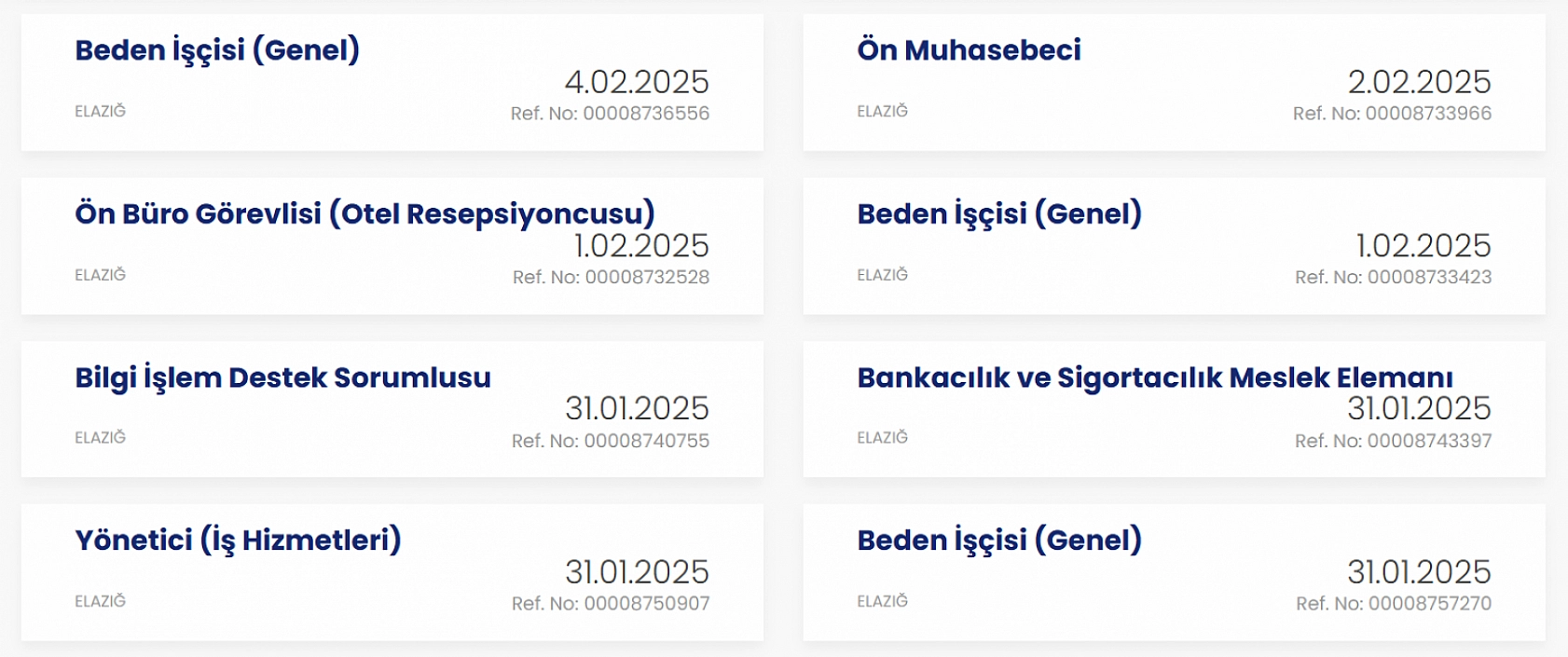Image resolution: width=1568 pixels, height=657 pixels.
Task: Click ELAZIĞ location on Ön Muhasebeci card
Action: pos(882,111)
